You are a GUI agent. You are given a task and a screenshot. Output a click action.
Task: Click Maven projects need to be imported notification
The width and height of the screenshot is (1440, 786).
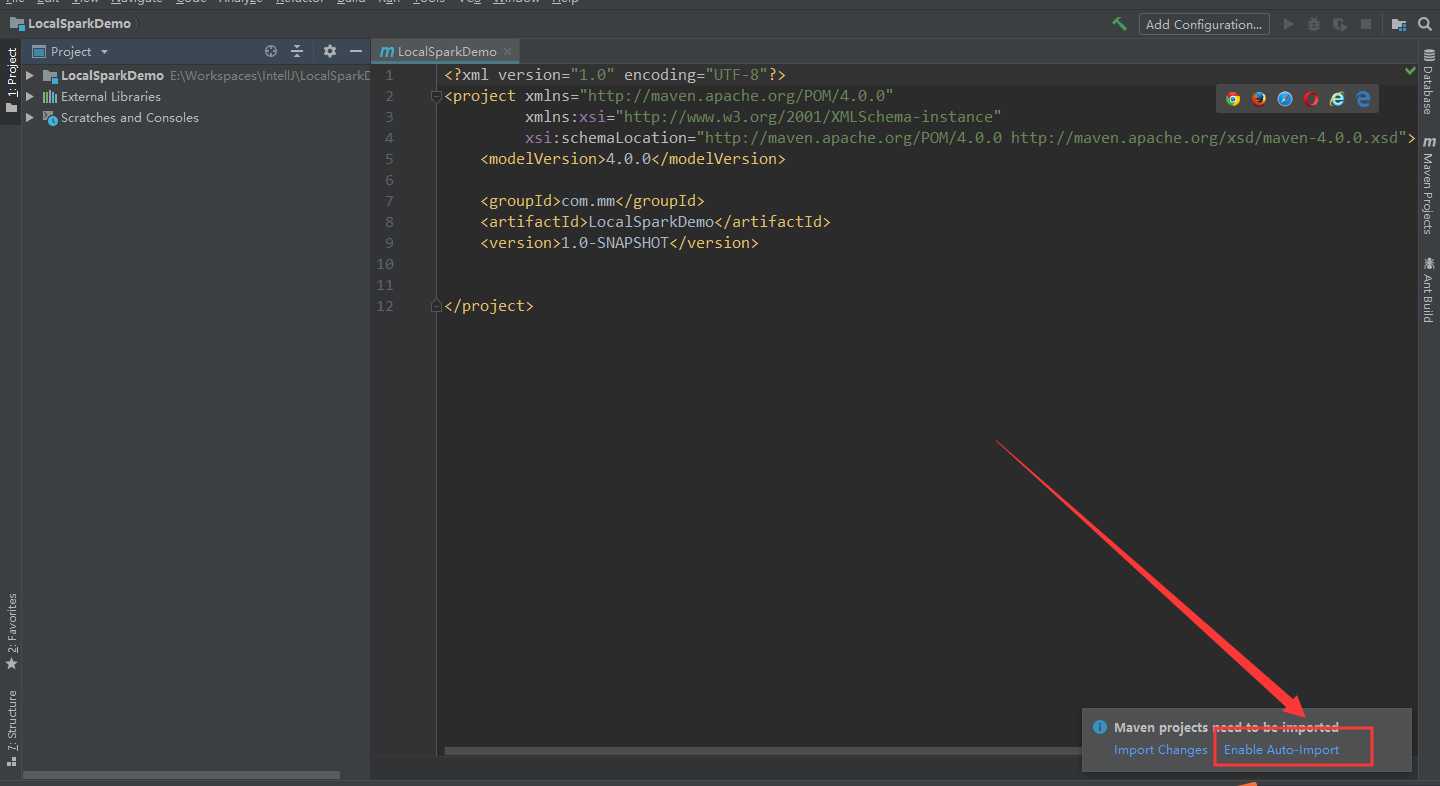(x=1226, y=727)
